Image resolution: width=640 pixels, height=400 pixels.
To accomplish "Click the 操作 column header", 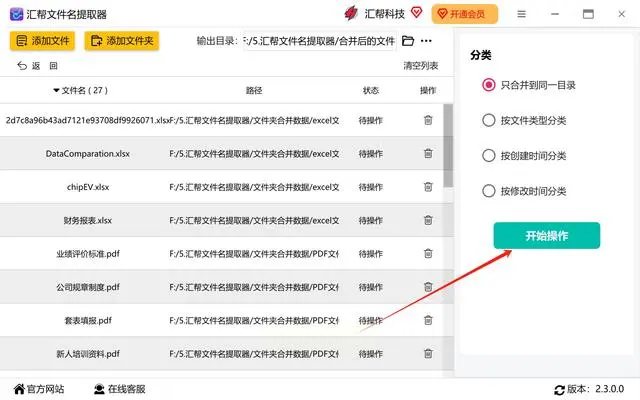I will 428,90.
